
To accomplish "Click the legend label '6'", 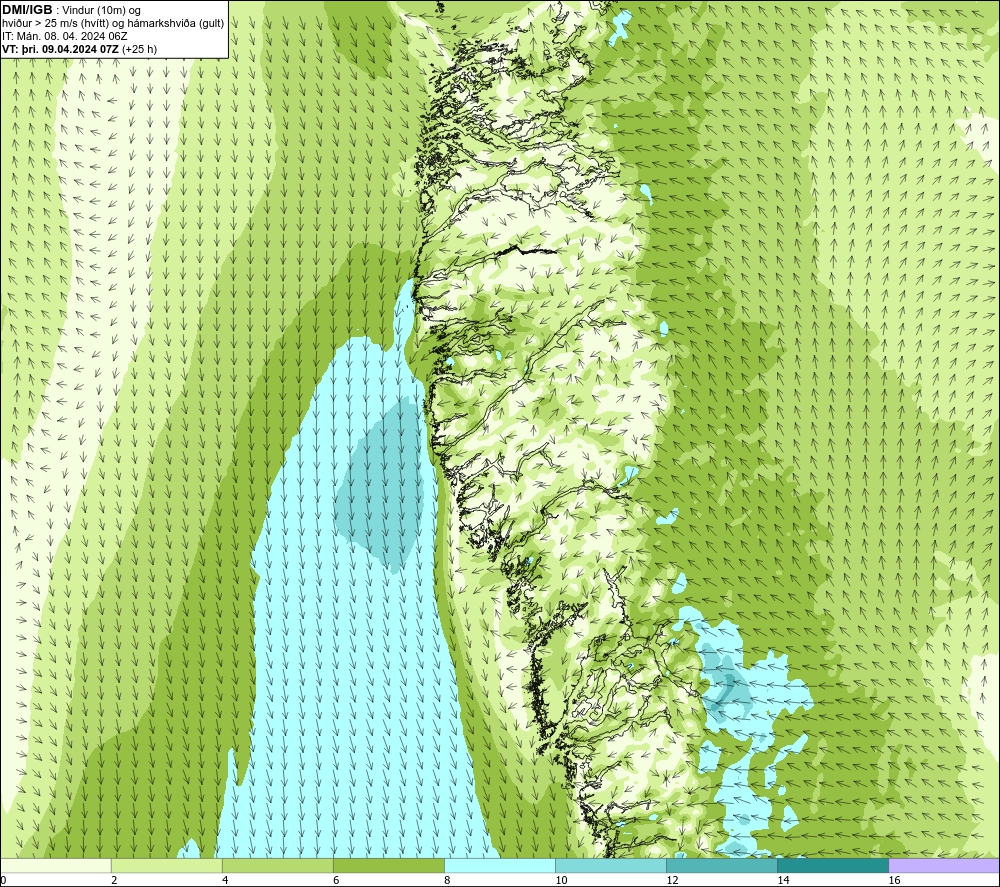I will coord(336,880).
